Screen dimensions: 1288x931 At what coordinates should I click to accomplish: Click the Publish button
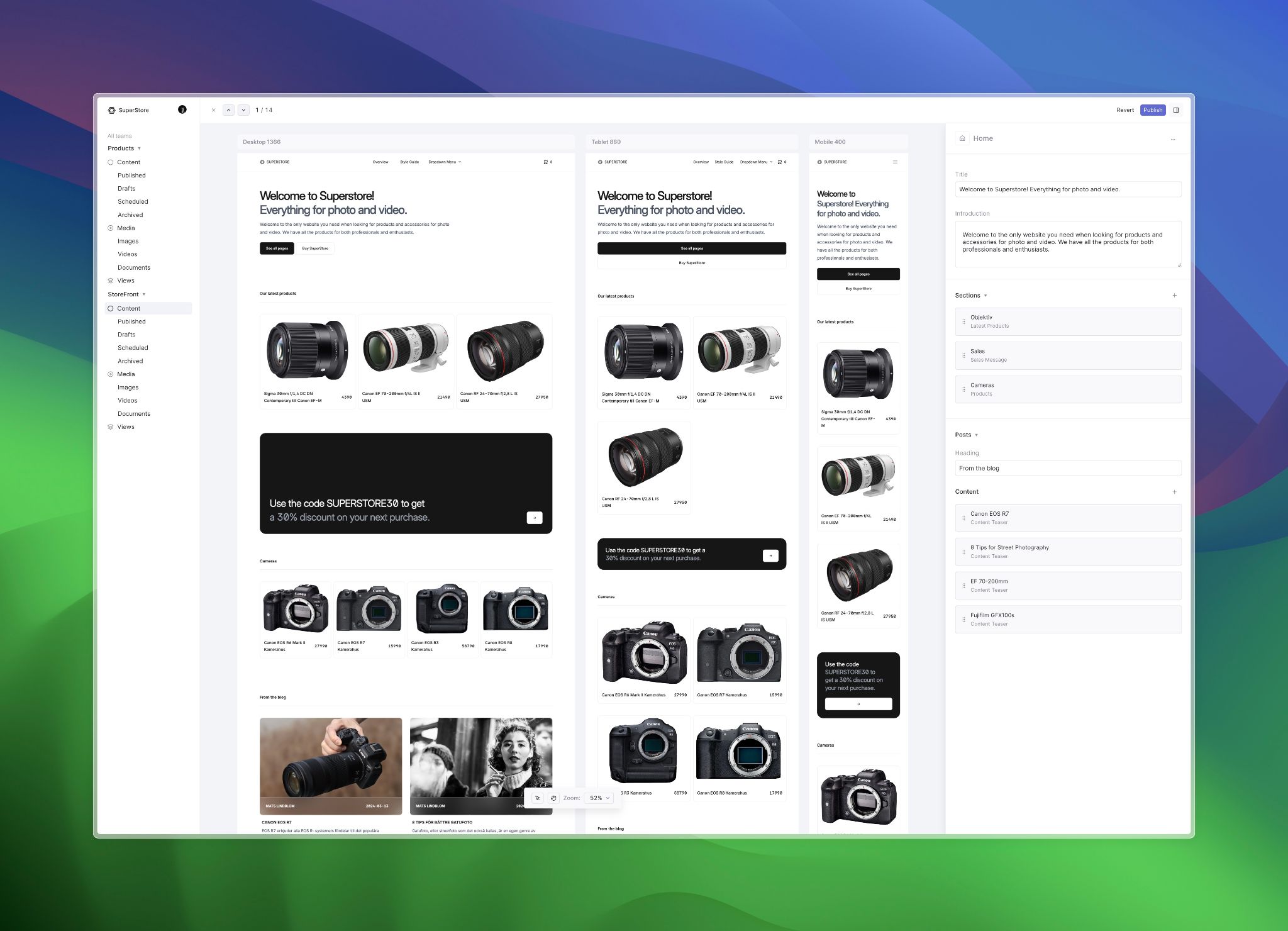[x=1153, y=110]
